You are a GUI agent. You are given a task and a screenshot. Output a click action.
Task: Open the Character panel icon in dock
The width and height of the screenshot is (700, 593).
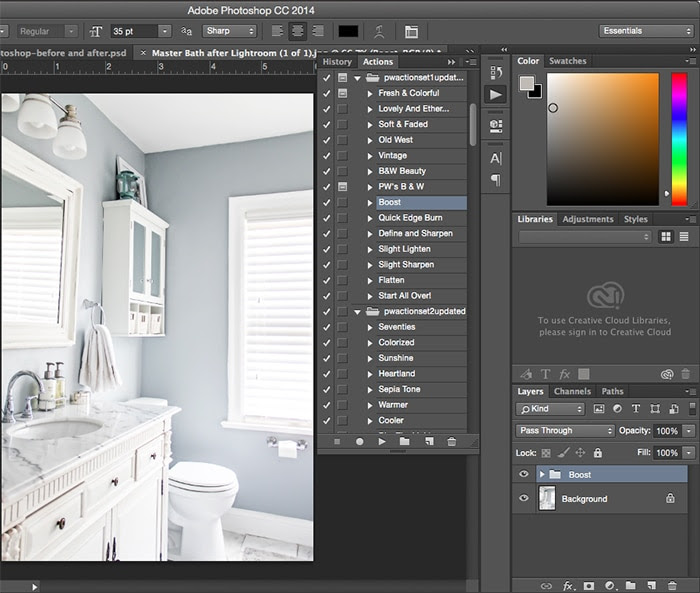[496, 158]
